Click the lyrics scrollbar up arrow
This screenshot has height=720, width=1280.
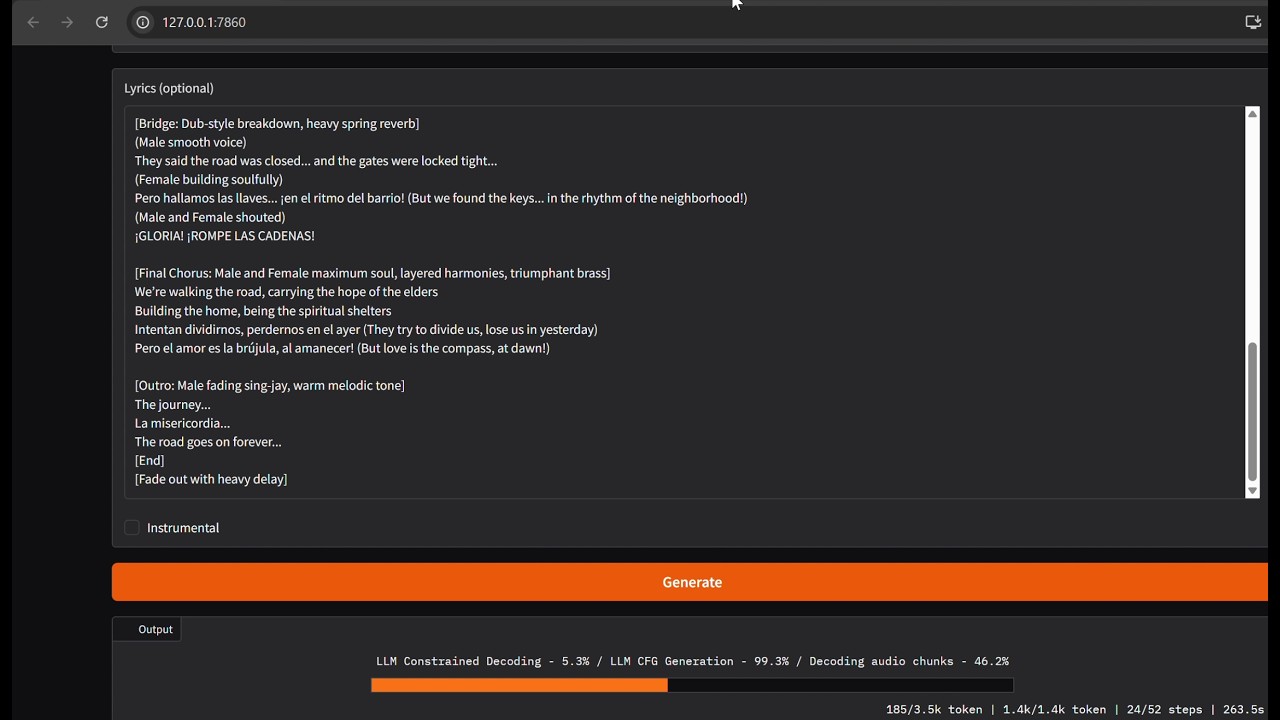(1252, 114)
